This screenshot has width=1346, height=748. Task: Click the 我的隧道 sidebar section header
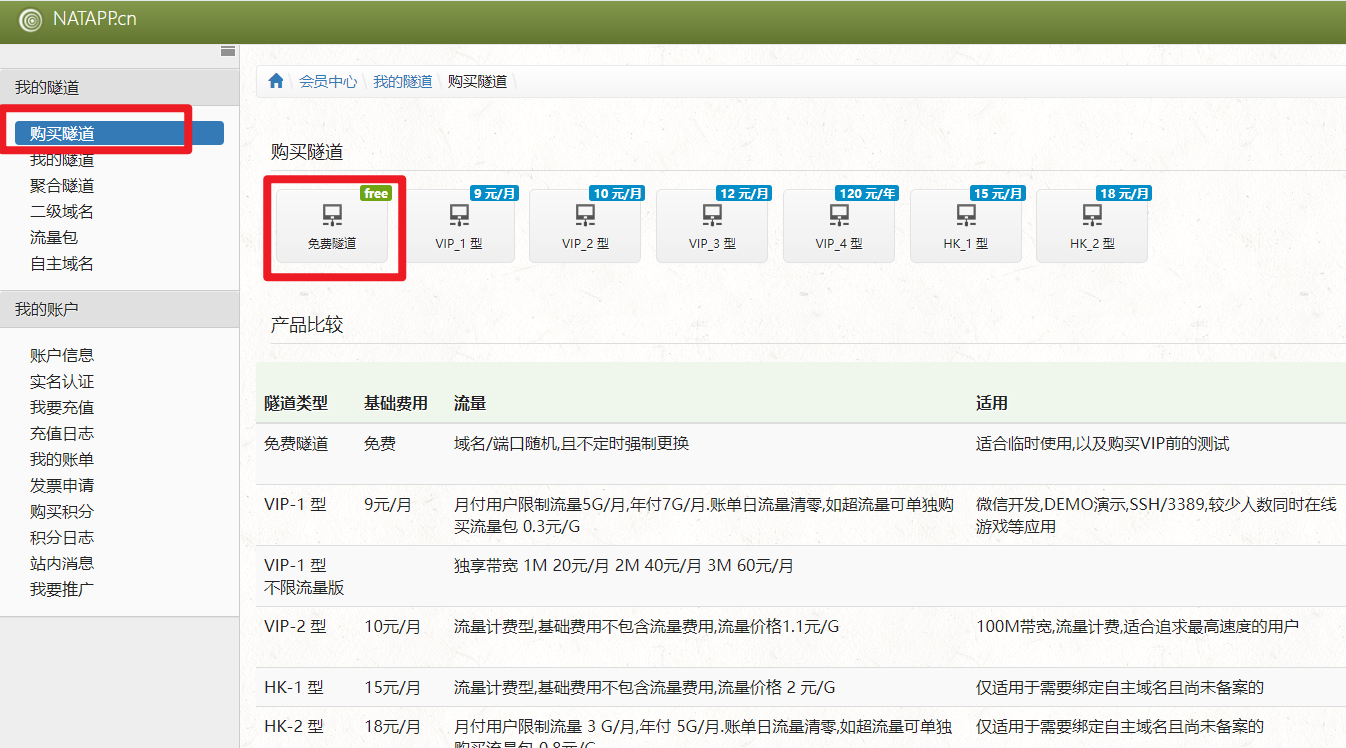119,88
